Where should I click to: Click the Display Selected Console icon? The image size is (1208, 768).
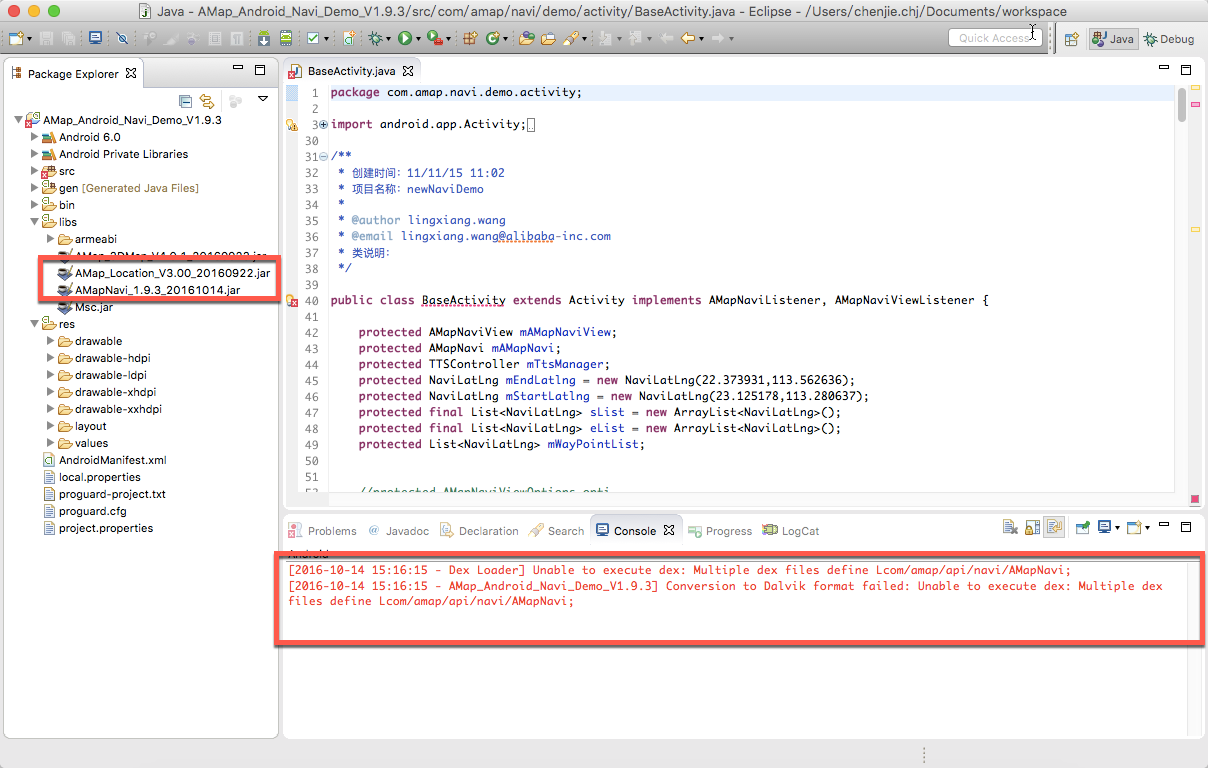point(1104,527)
